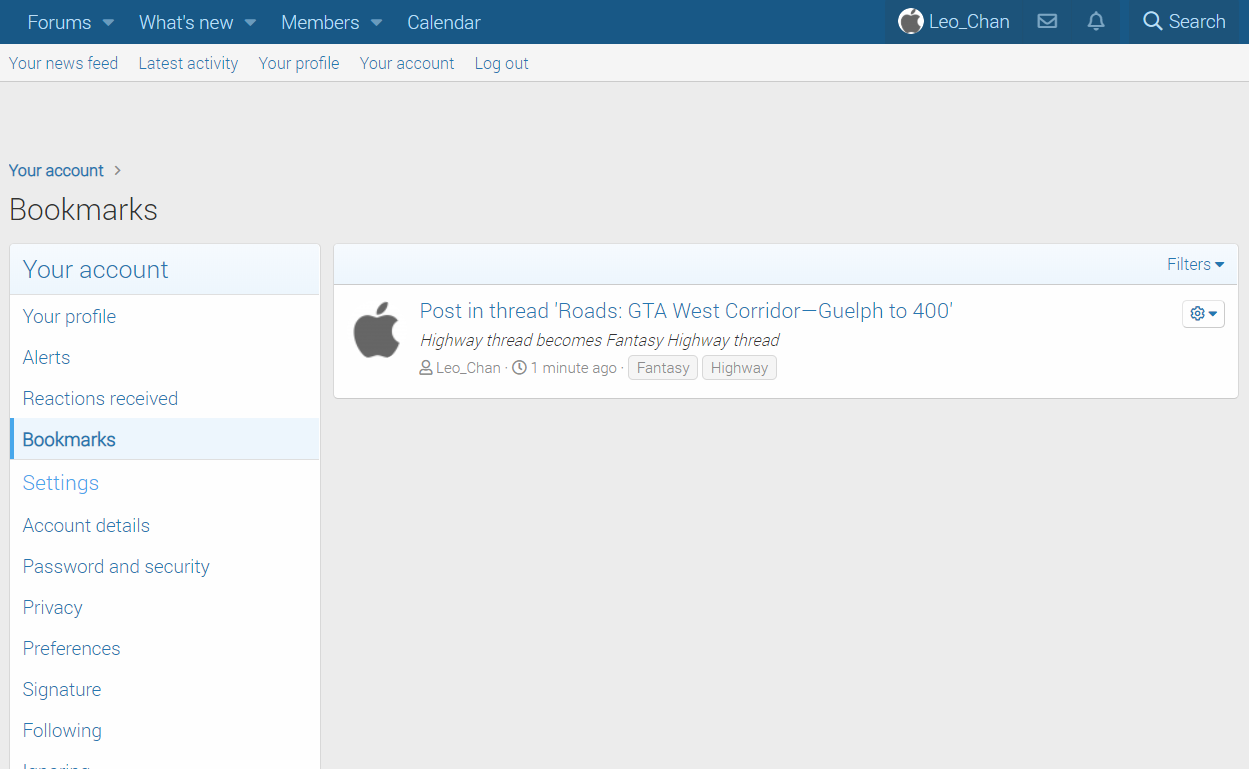The height and width of the screenshot is (769, 1249).
Task: Select Bookmarks in account sidebar
Action: pyautogui.click(x=69, y=439)
